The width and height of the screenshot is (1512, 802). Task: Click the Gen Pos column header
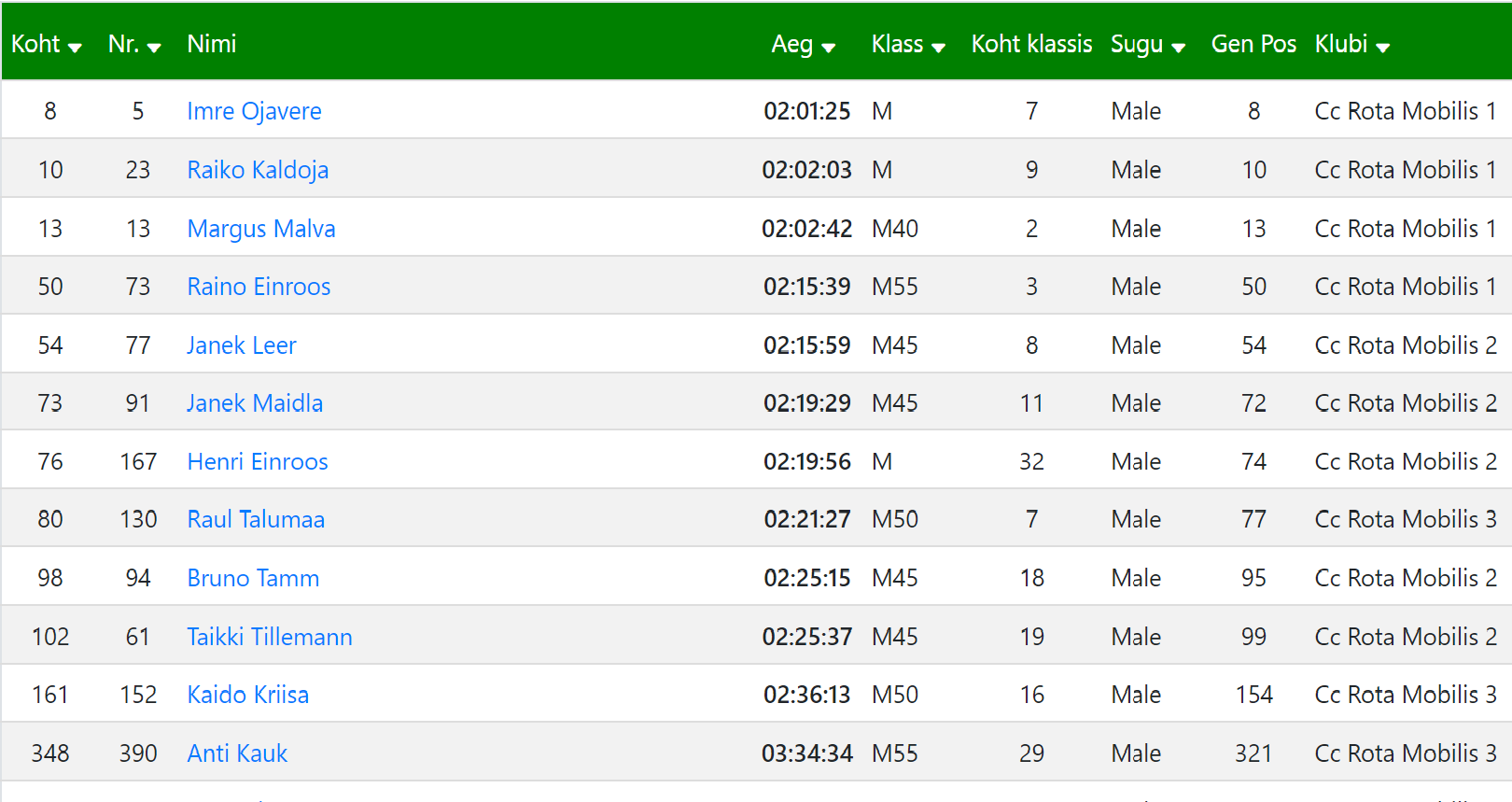pos(1253,44)
